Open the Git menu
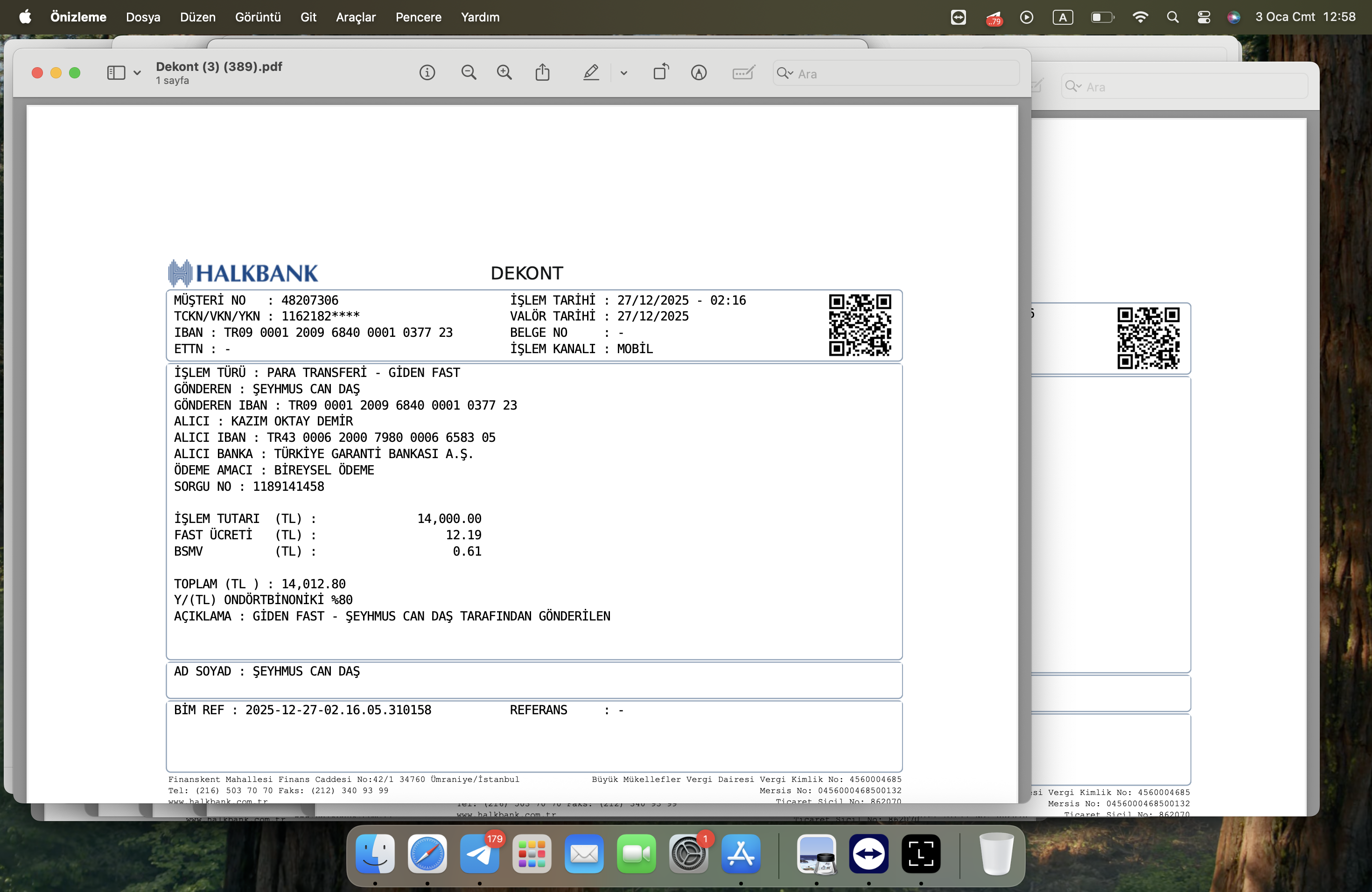The width and height of the screenshot is (1372, 892). coord(308,17)
